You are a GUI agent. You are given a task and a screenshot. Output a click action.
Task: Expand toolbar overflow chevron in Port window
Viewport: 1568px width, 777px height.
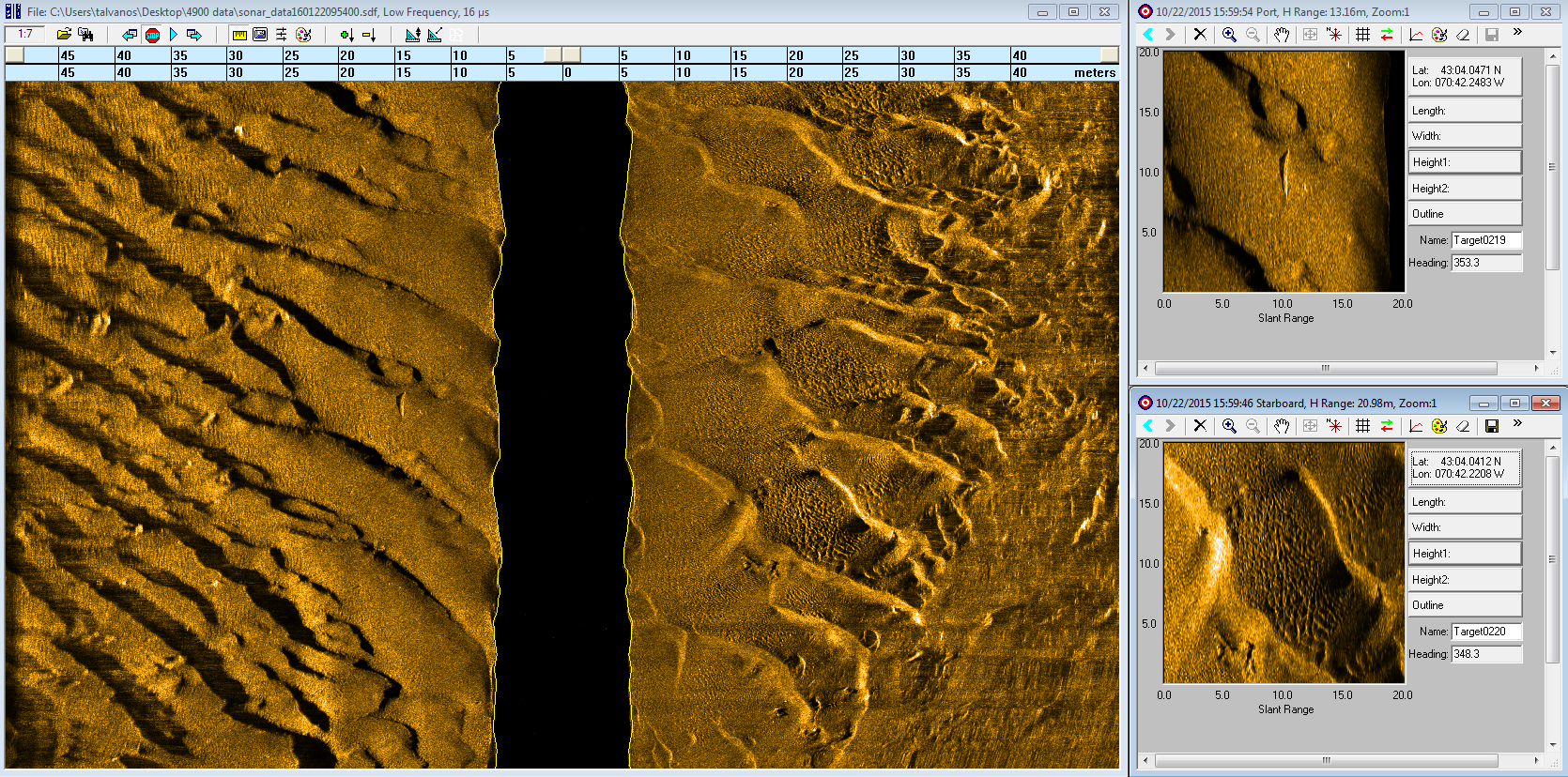[x=1517, y=33]
